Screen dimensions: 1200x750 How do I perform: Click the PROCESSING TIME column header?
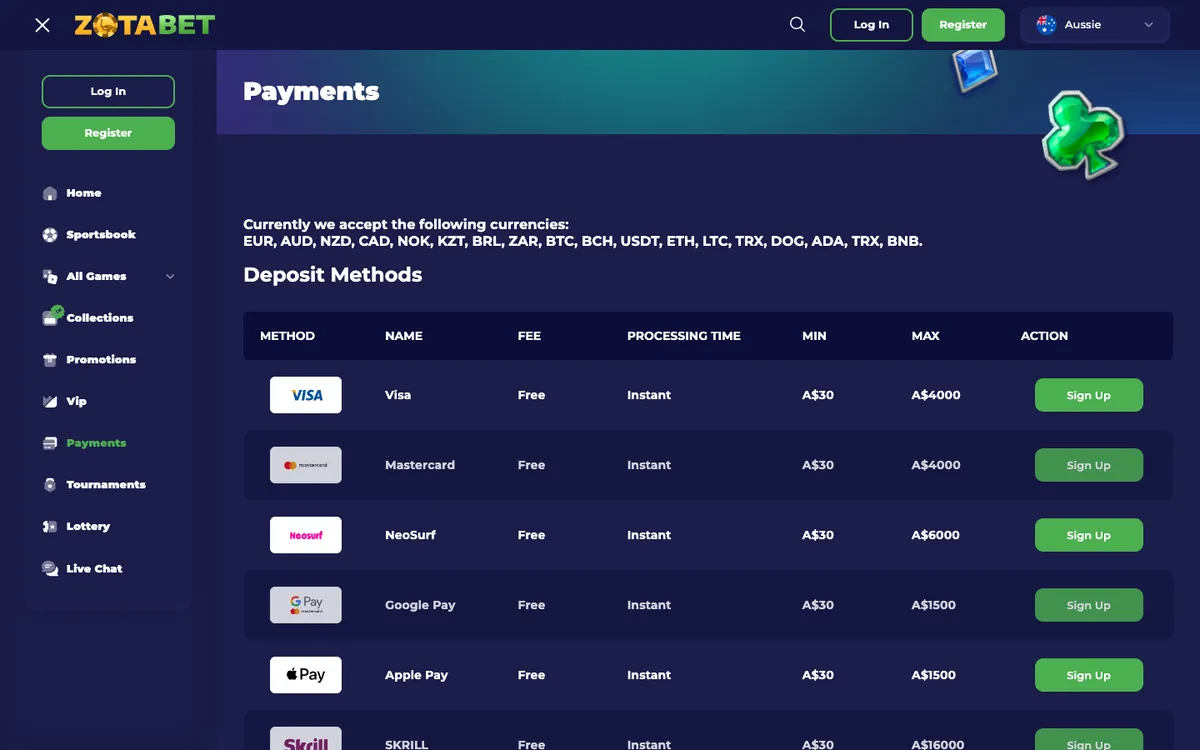684,336
